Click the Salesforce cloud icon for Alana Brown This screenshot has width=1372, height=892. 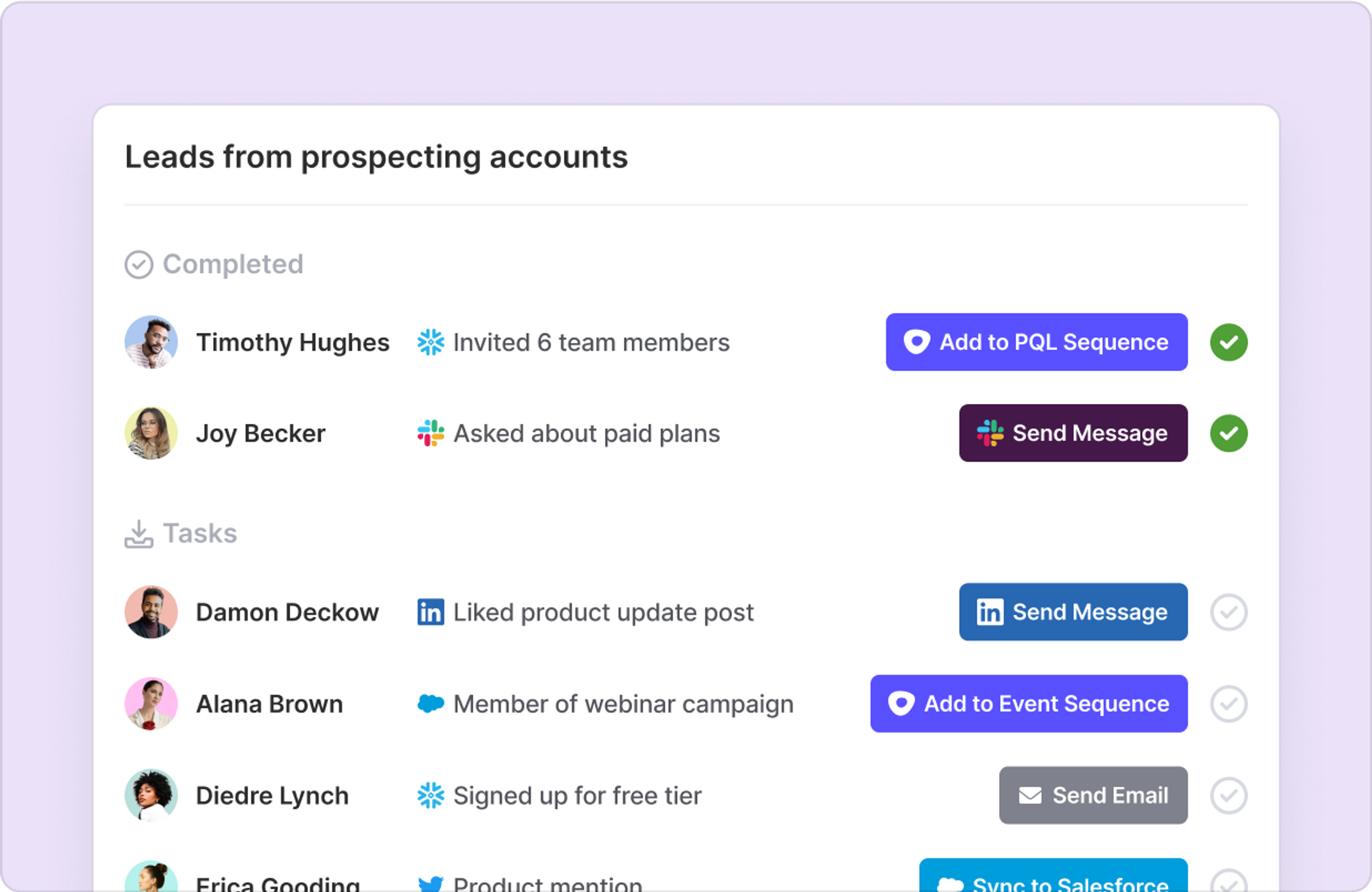click(x=430, y=703)
